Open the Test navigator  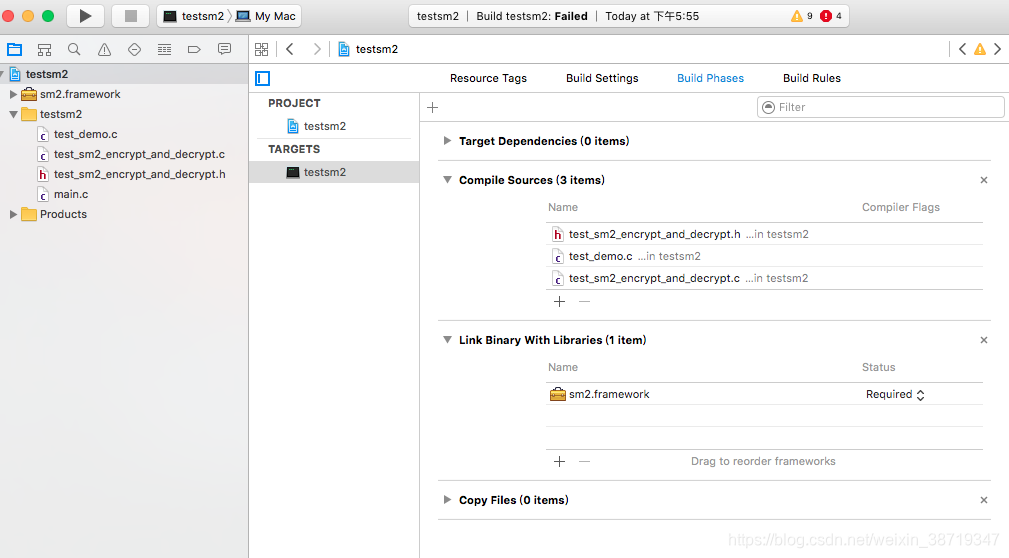coord(134,50)
